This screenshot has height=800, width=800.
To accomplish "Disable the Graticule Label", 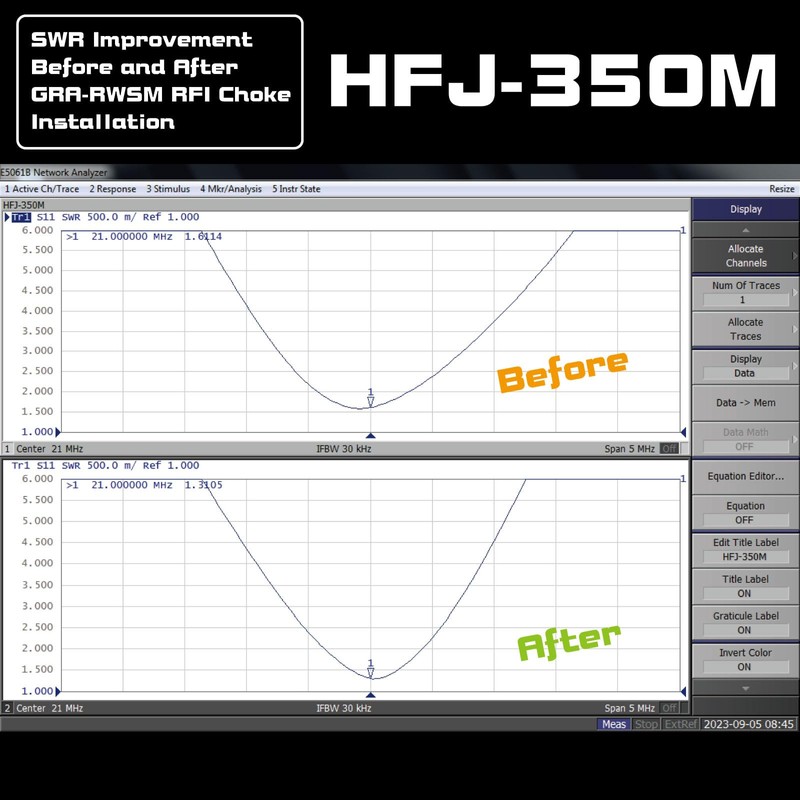I will pos(747,622).
